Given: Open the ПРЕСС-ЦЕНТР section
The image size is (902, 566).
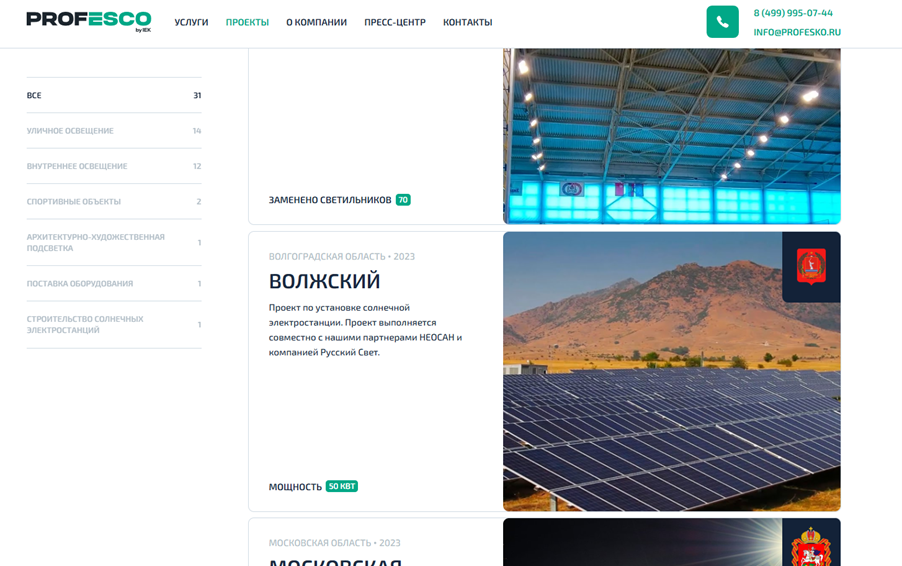Looking at the screenshot, I should [395, 22].
